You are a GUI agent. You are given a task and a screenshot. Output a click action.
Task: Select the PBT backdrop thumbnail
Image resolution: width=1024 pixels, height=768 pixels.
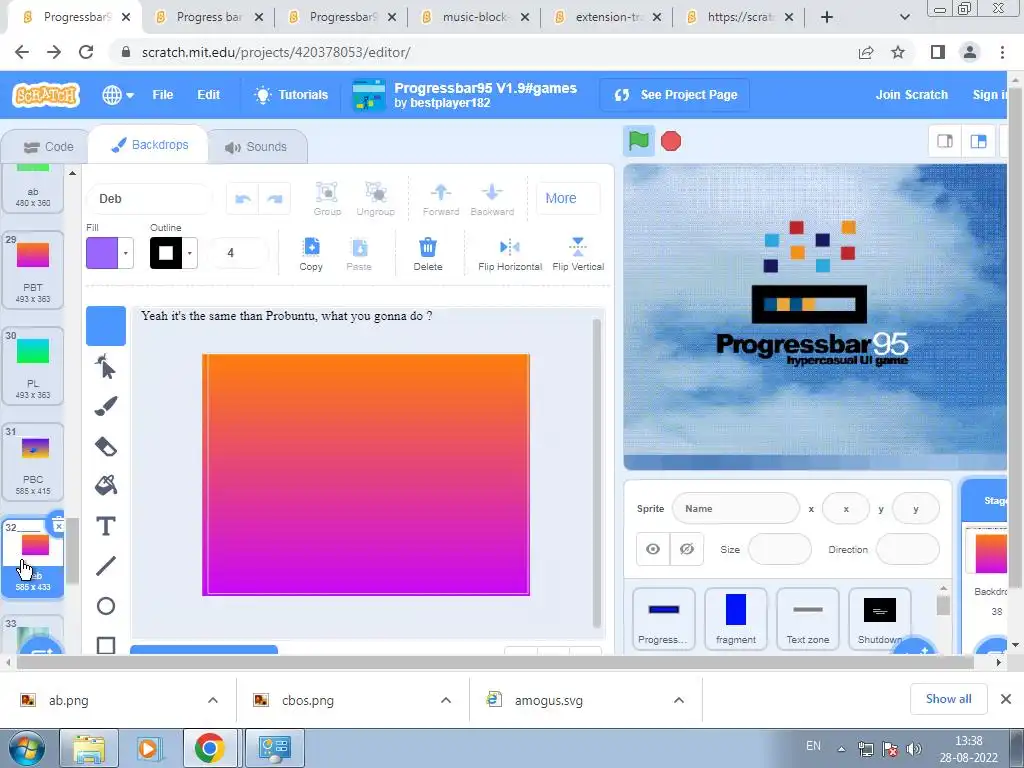point(33,270)
